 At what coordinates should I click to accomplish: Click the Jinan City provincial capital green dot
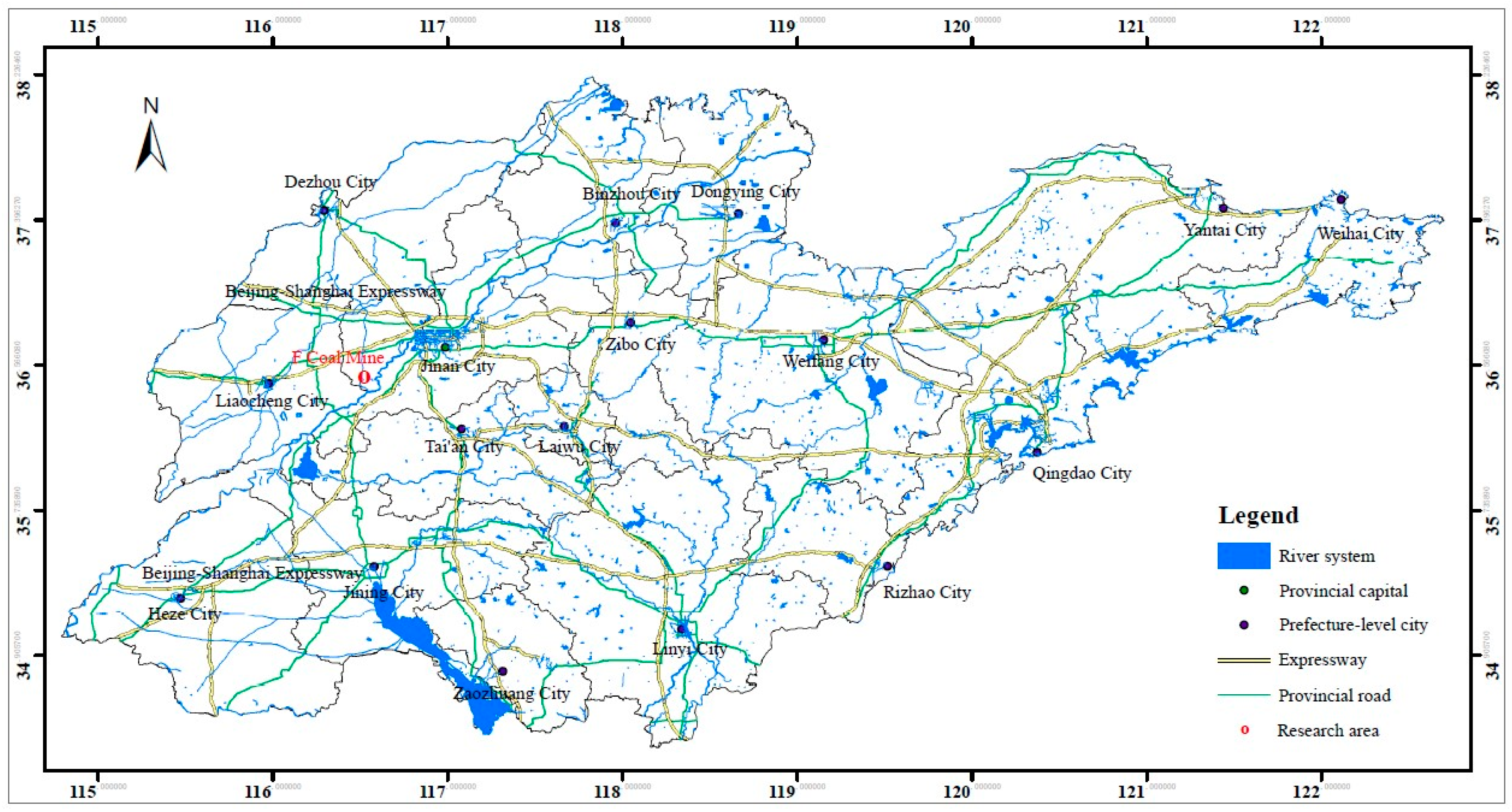(445, 347)
